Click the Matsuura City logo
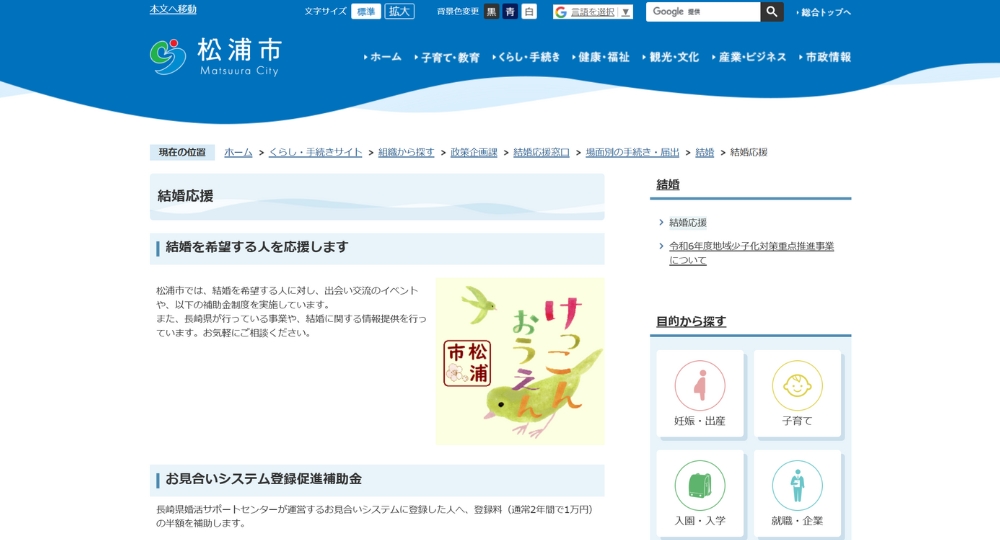 [x=215, y=57]
